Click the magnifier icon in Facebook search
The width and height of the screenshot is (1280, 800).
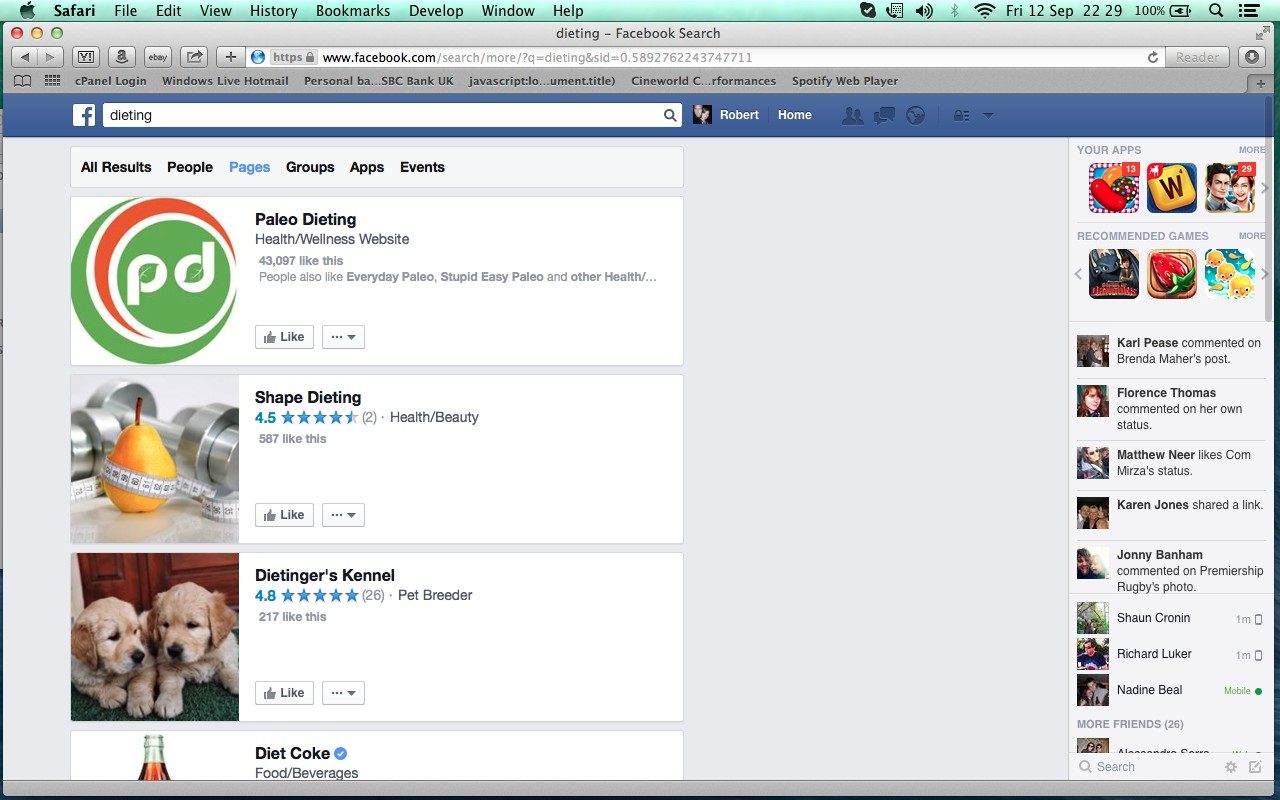click(x=670, y=116)
